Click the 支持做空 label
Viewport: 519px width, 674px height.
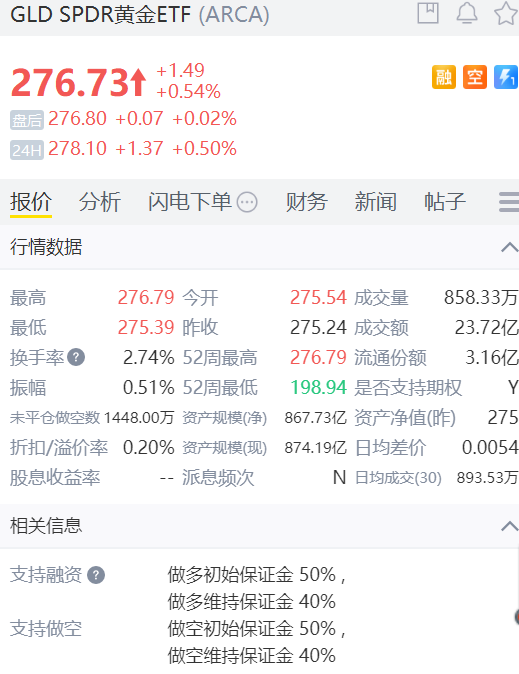[46, 629]
